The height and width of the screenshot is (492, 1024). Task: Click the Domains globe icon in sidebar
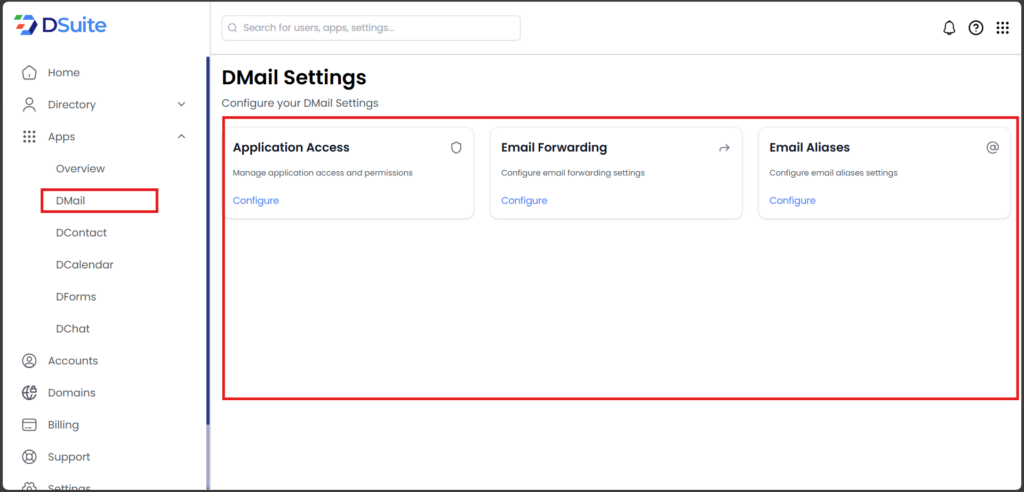click(29, 393)
